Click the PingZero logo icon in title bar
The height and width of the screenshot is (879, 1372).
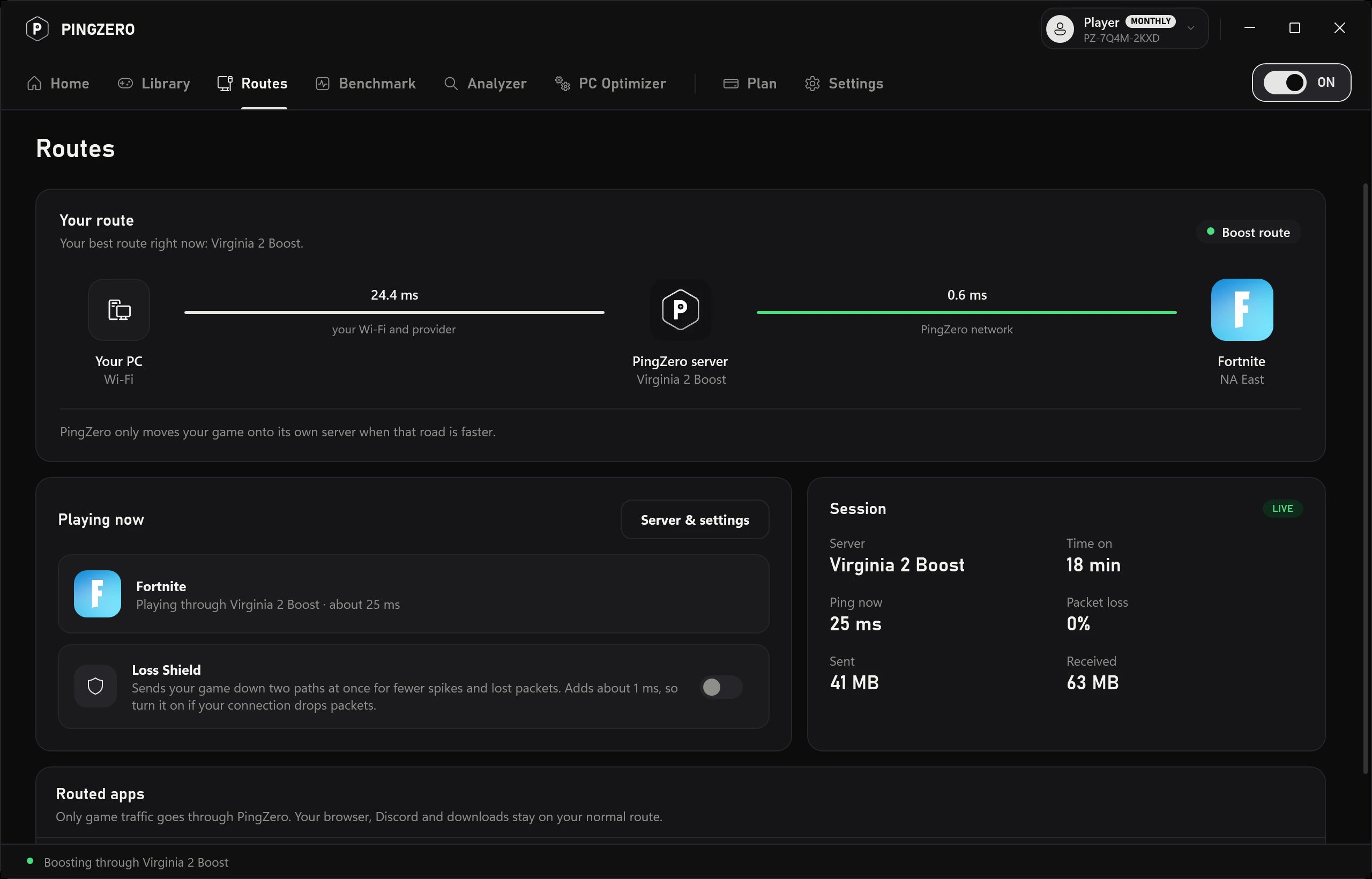(37, 28)
